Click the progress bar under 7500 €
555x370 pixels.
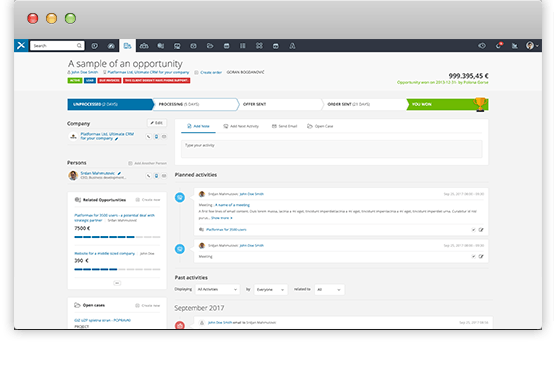pyautogui.click(x=117, y=237)
